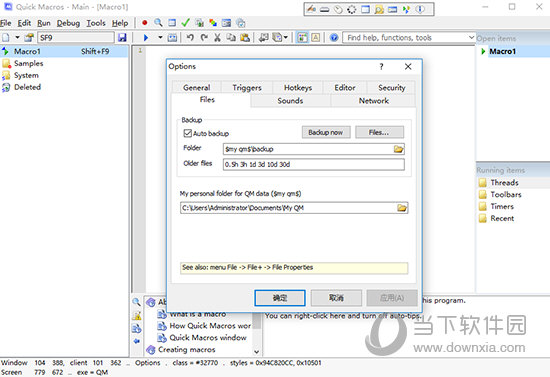Open the Debug menu

tap(68, 23)
